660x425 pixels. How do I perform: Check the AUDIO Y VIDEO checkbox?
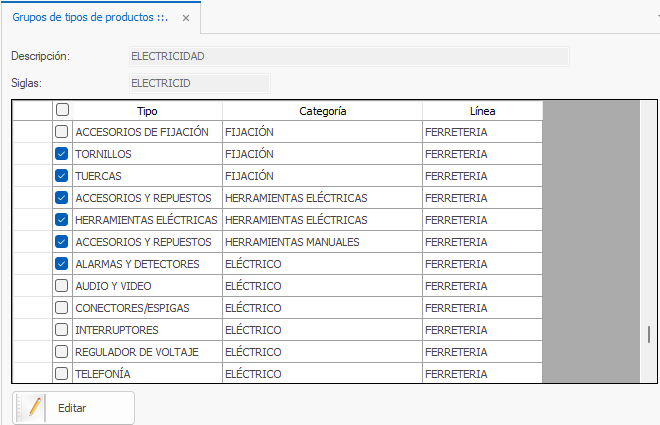61,286
